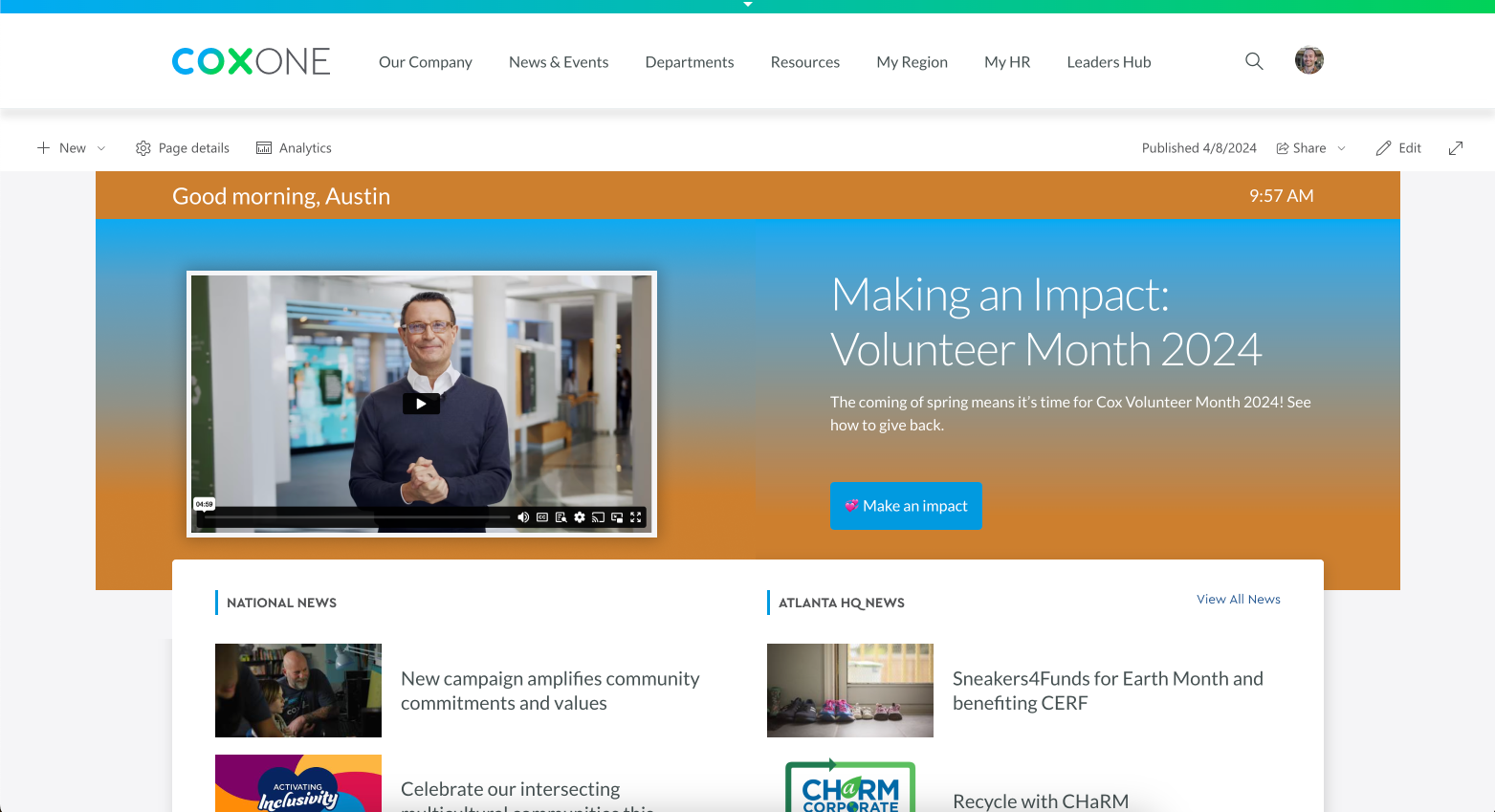Open the Share dropdown menu
1495x812 pixels.
coord(1311,148)
